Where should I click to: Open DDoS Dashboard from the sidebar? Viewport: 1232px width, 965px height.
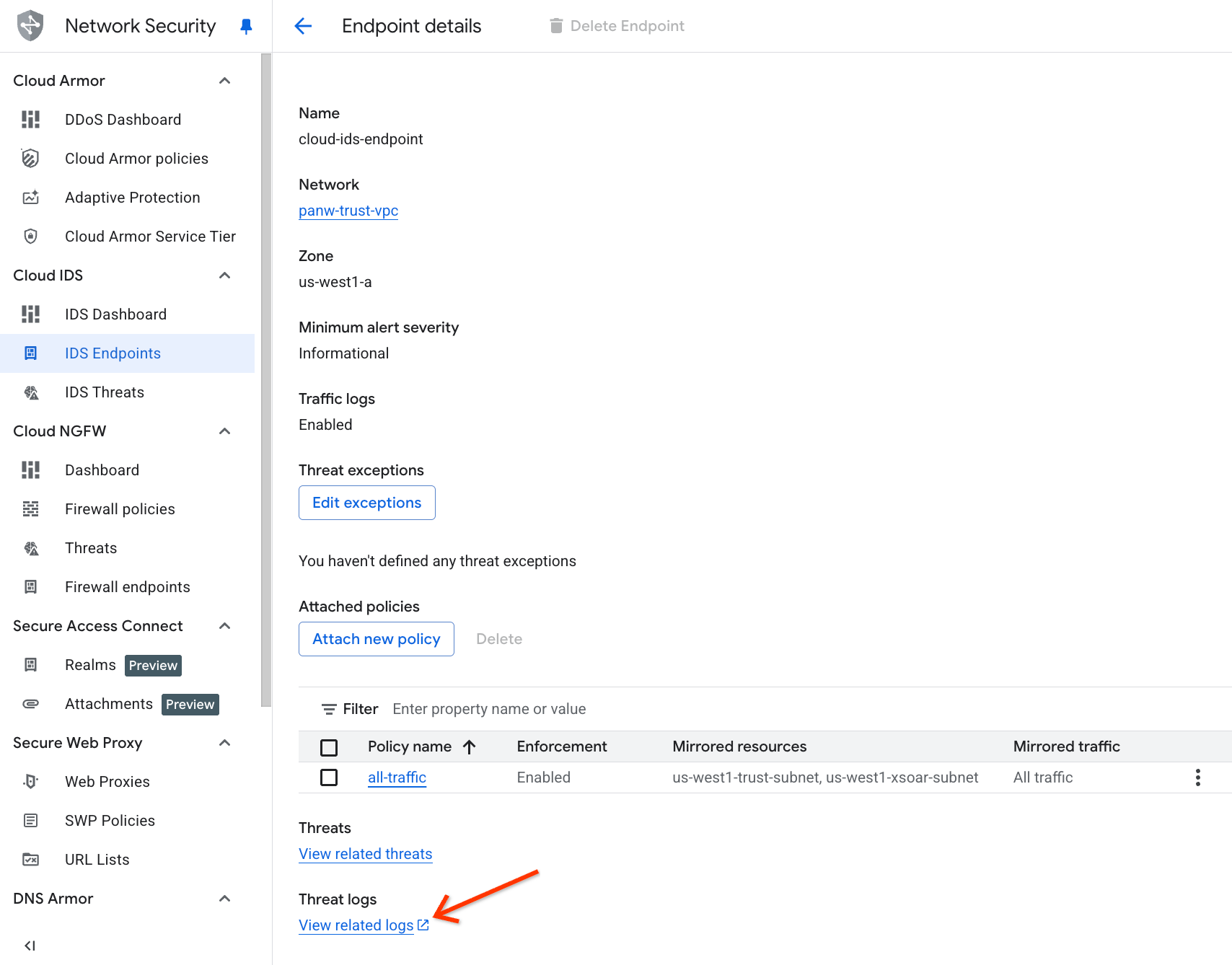tap(123, 120)
